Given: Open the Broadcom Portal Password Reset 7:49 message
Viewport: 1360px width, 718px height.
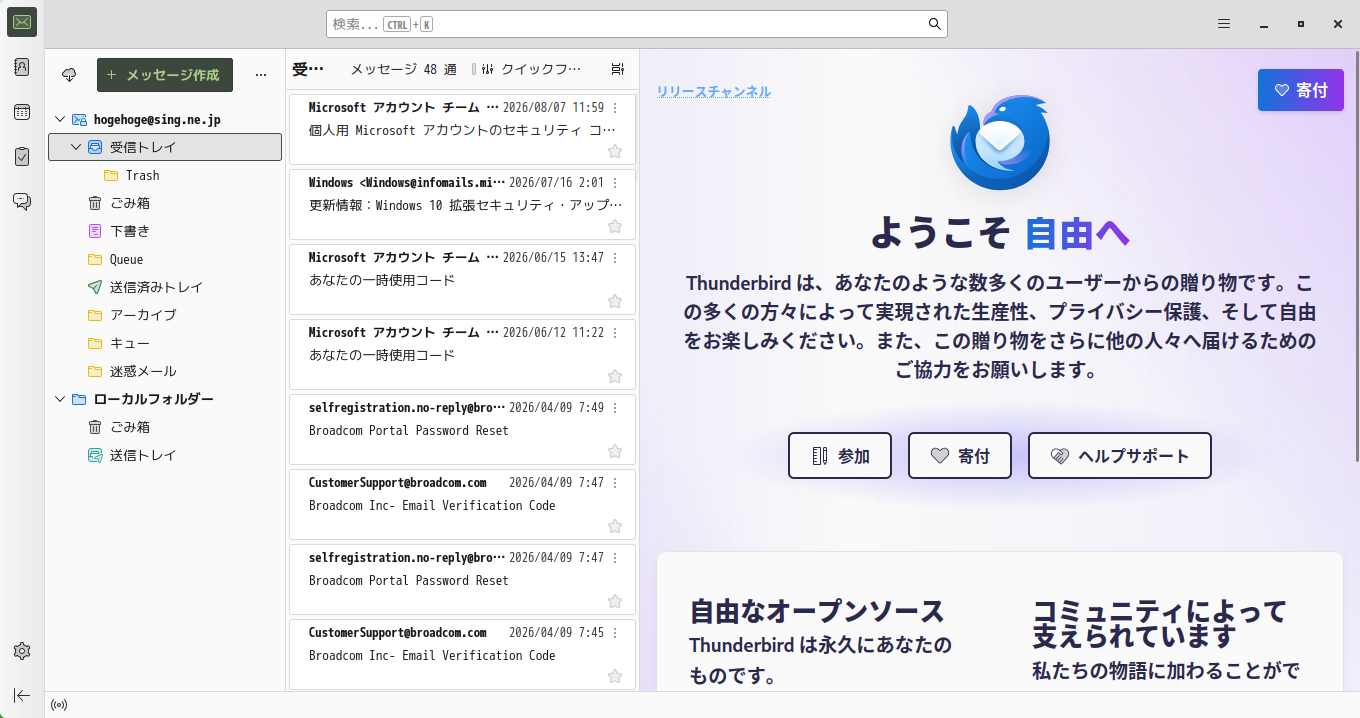Looking at the screenshot, I should [462, 429].
